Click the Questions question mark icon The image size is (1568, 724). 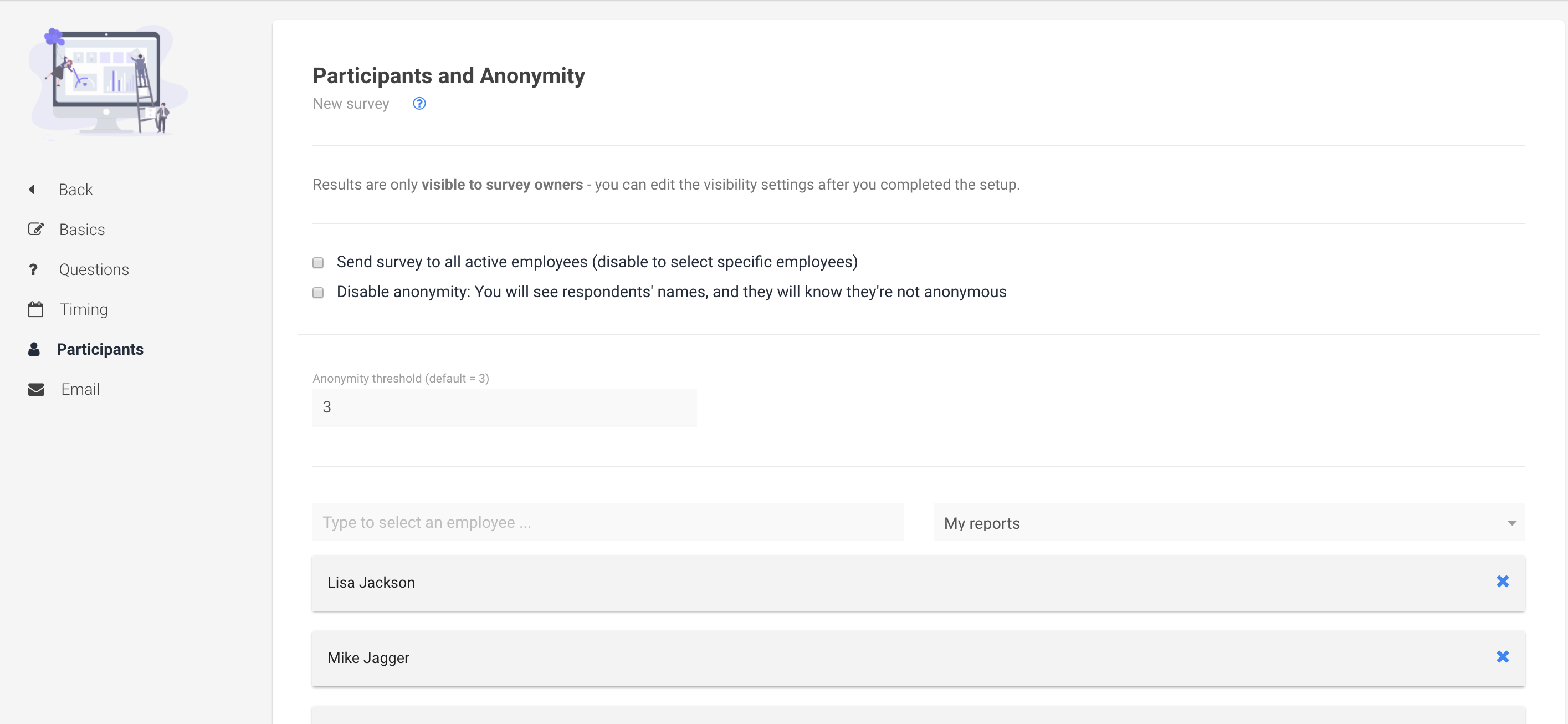click(x=33, y=269)
